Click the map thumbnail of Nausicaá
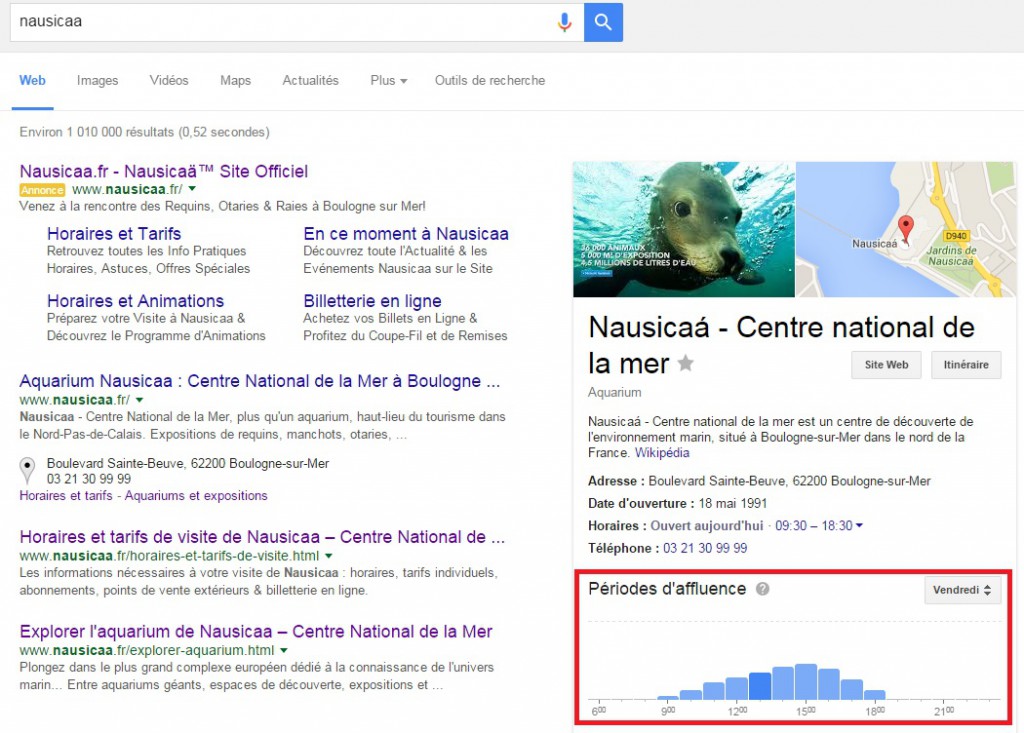 (904, 229)
